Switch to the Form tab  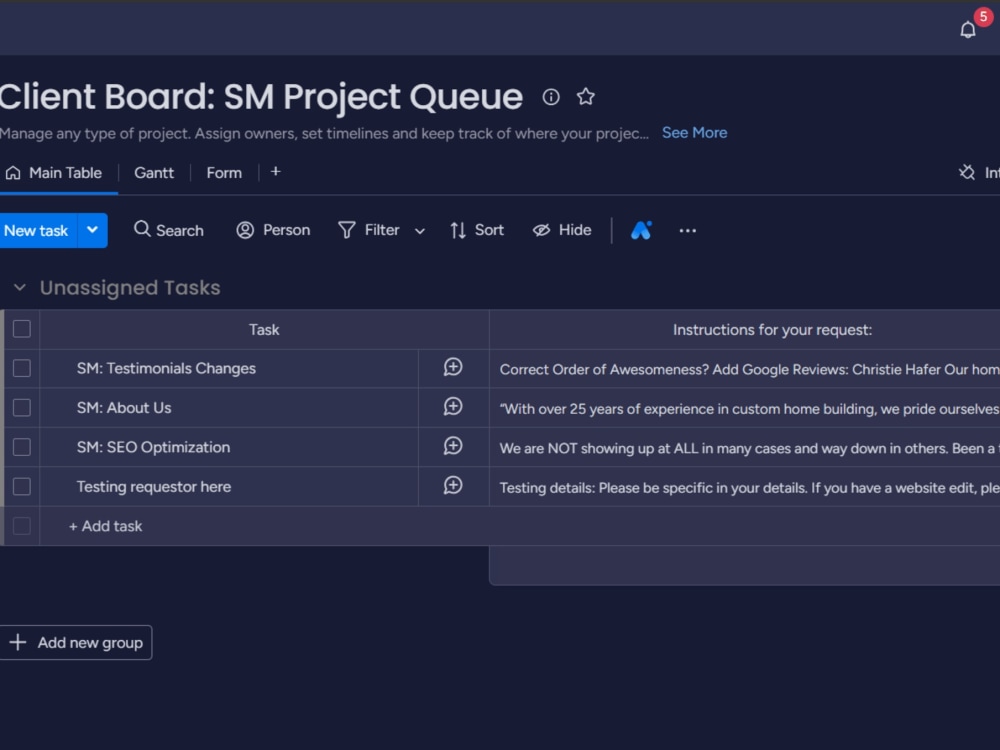(x=224, y=173)
